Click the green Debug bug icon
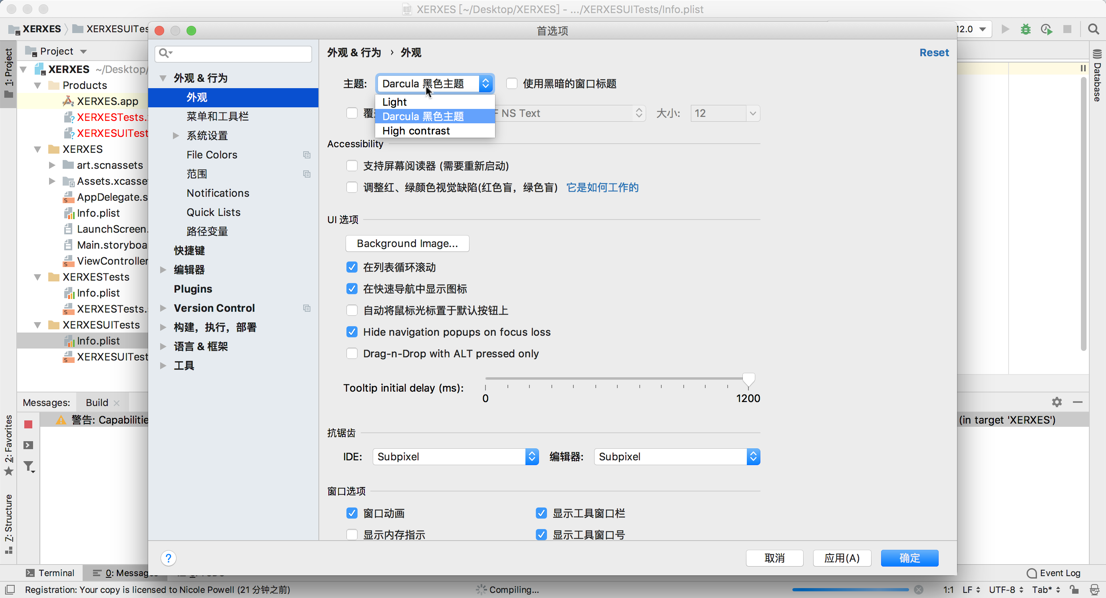Viewport: 1106px width, 598px height. (1026, 29)
